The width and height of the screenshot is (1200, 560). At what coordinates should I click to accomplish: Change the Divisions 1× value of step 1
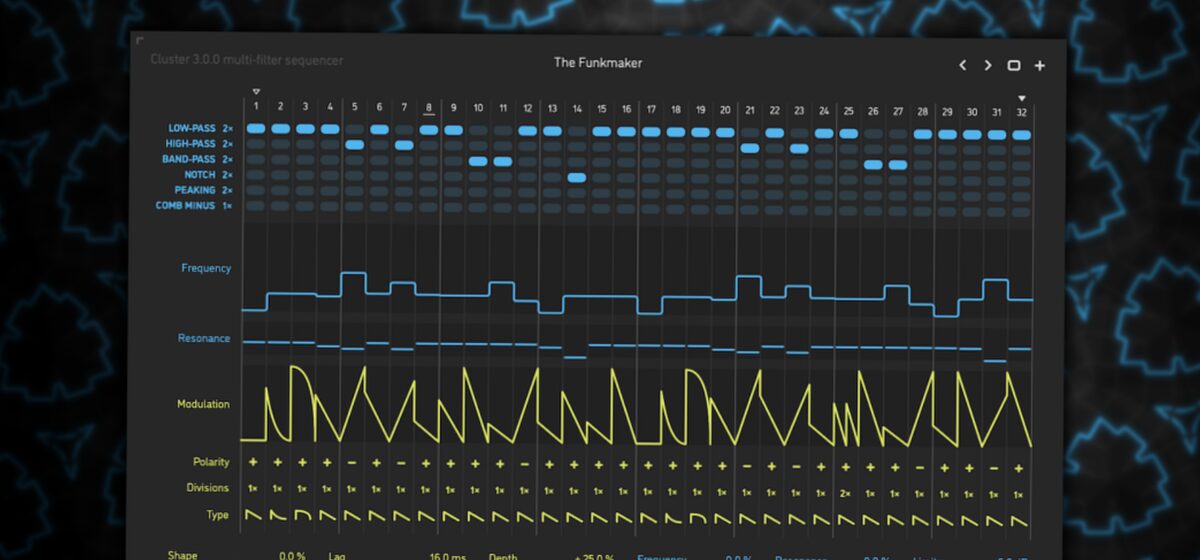253,489
